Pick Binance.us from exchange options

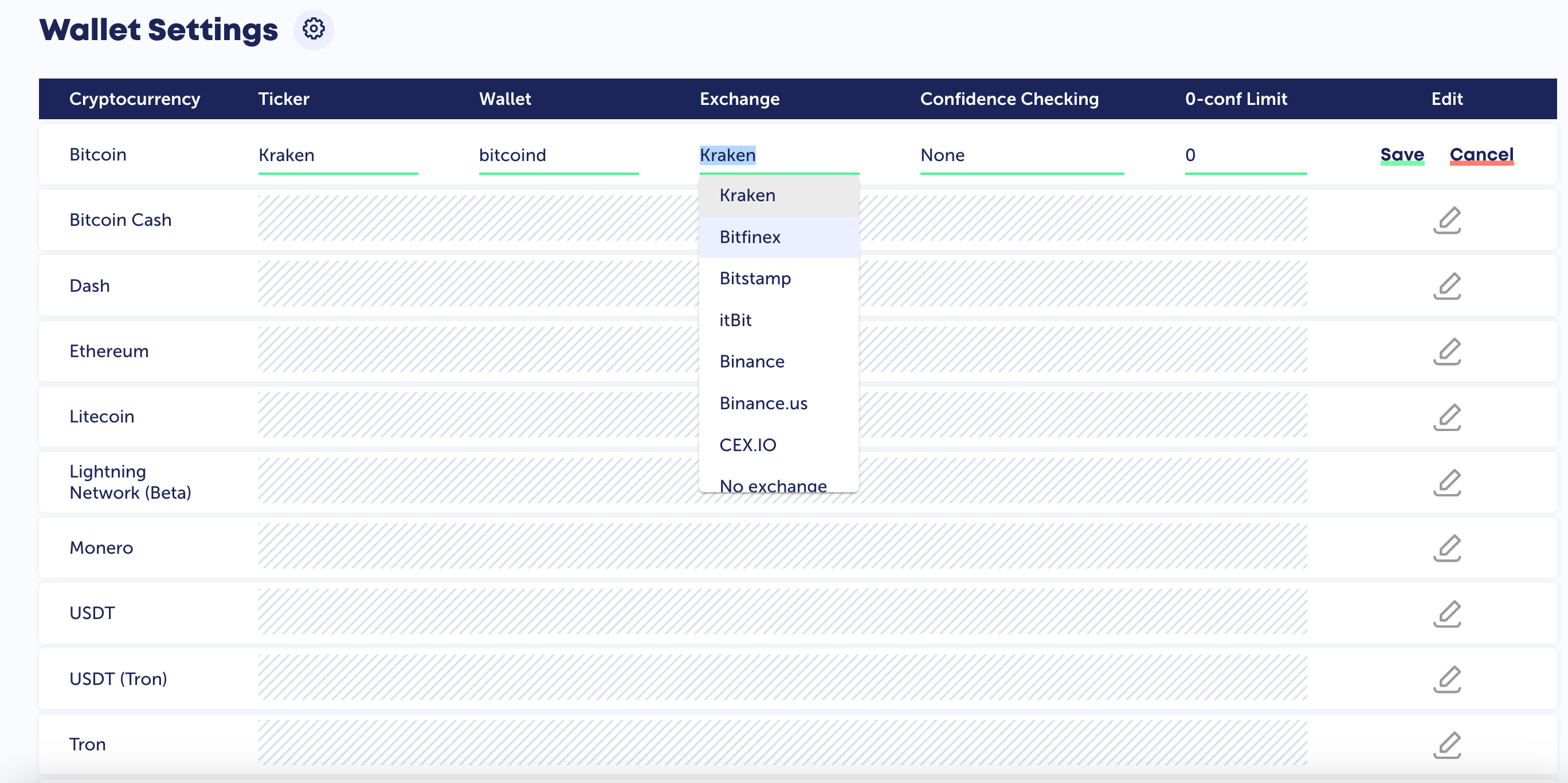(763, 403)
